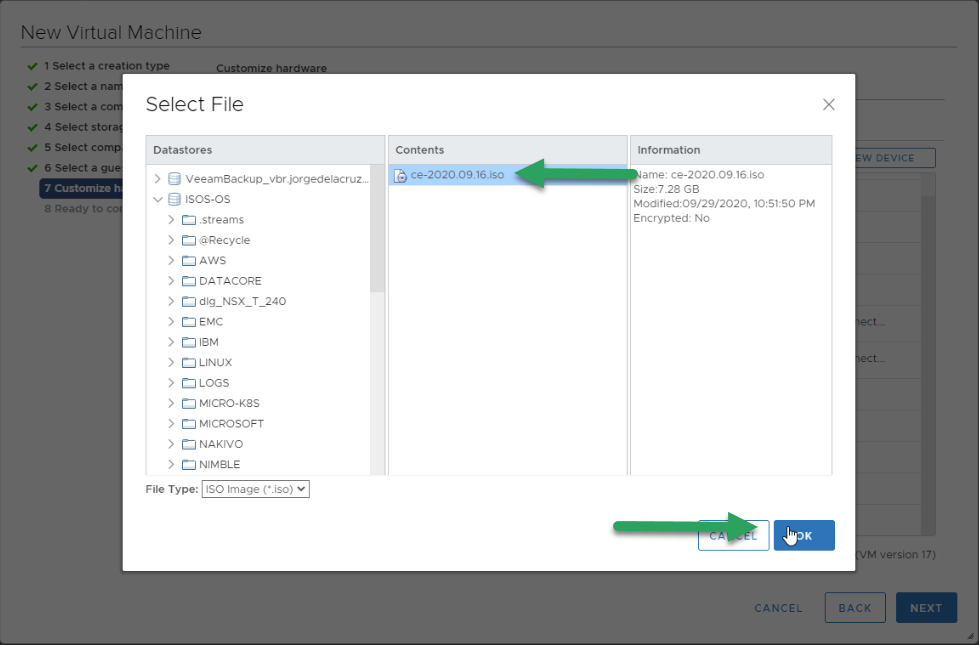Select the MICRO-K8S folder label
The height and width of the screenshot is (645, 979).
tap(229, 403)
